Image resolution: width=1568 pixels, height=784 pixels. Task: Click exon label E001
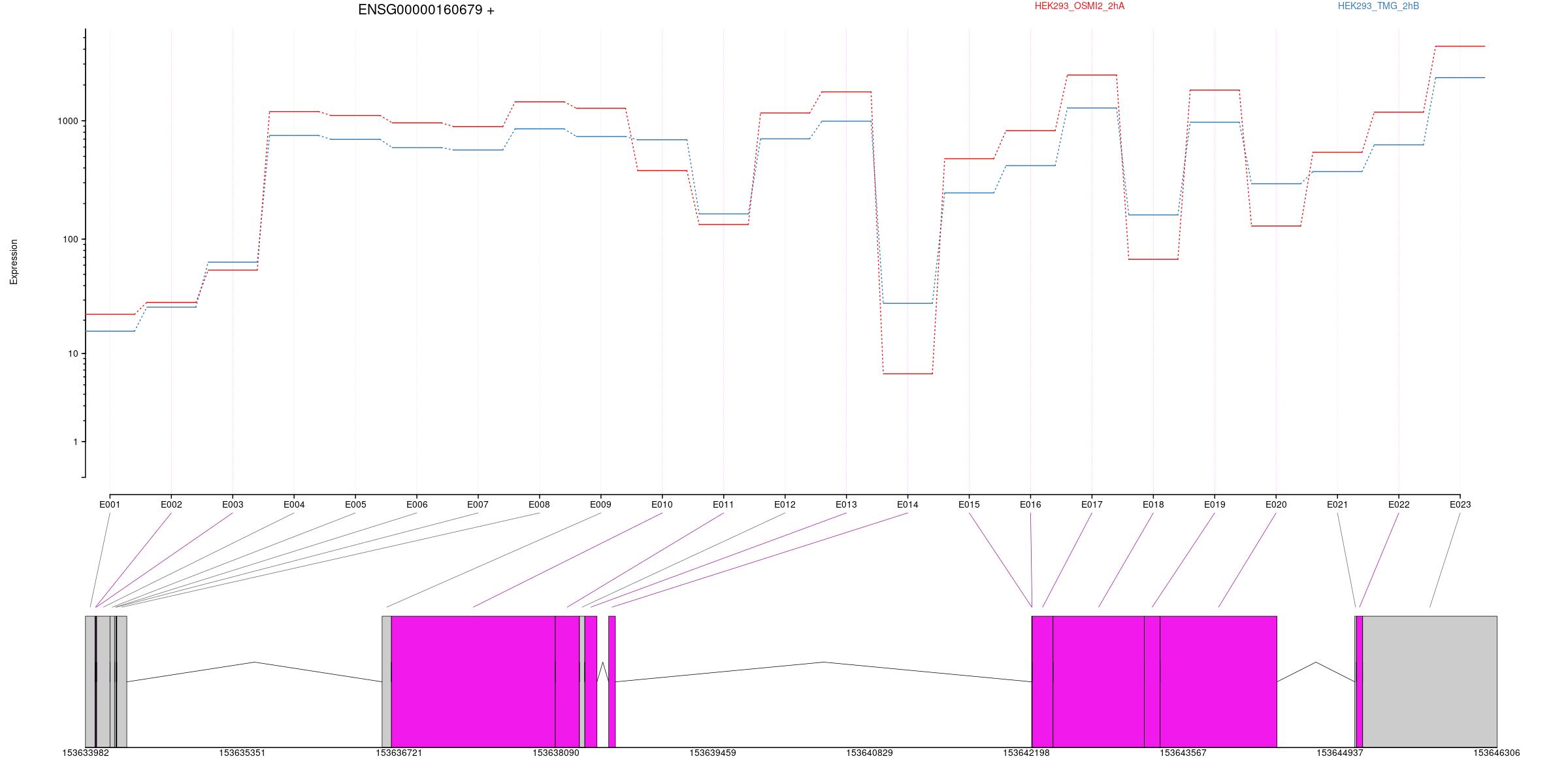[110, 504]
